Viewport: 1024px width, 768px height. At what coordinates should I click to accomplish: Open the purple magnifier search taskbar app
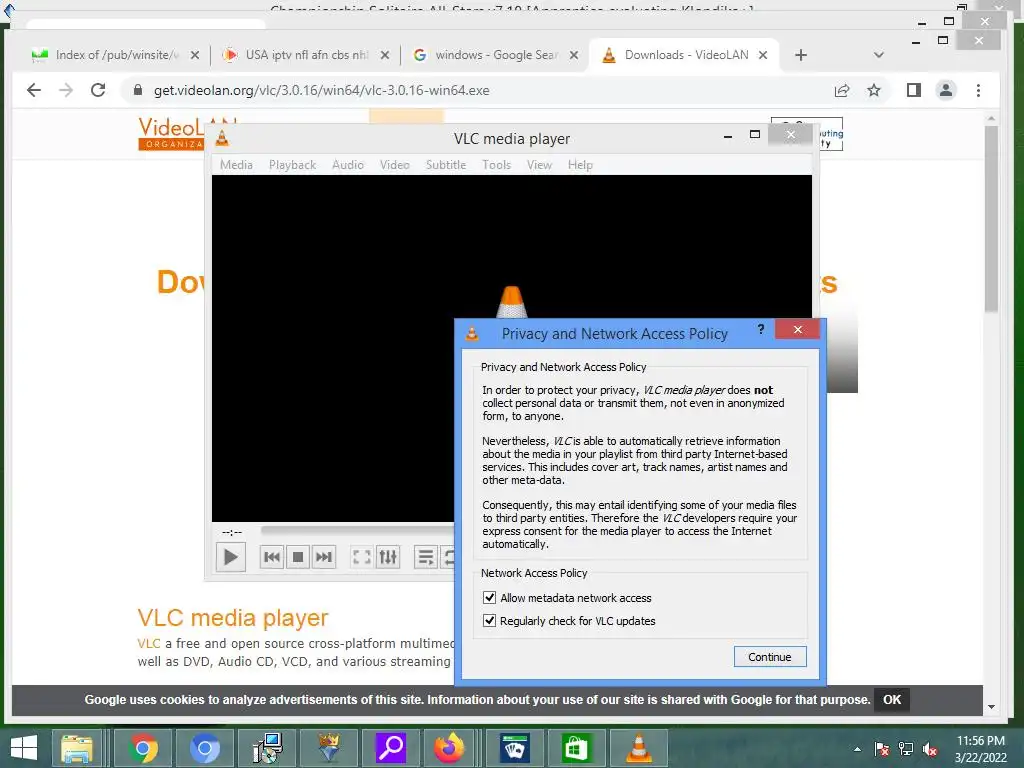(391, 748)
